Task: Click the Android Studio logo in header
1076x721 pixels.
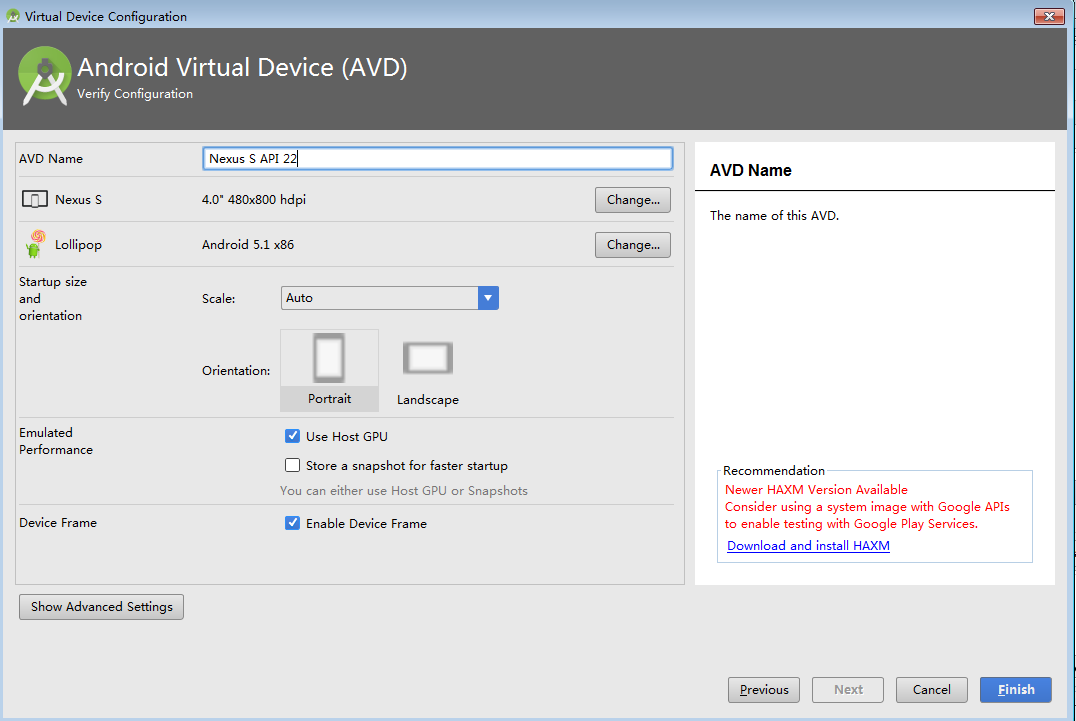Action: [44, 76]
